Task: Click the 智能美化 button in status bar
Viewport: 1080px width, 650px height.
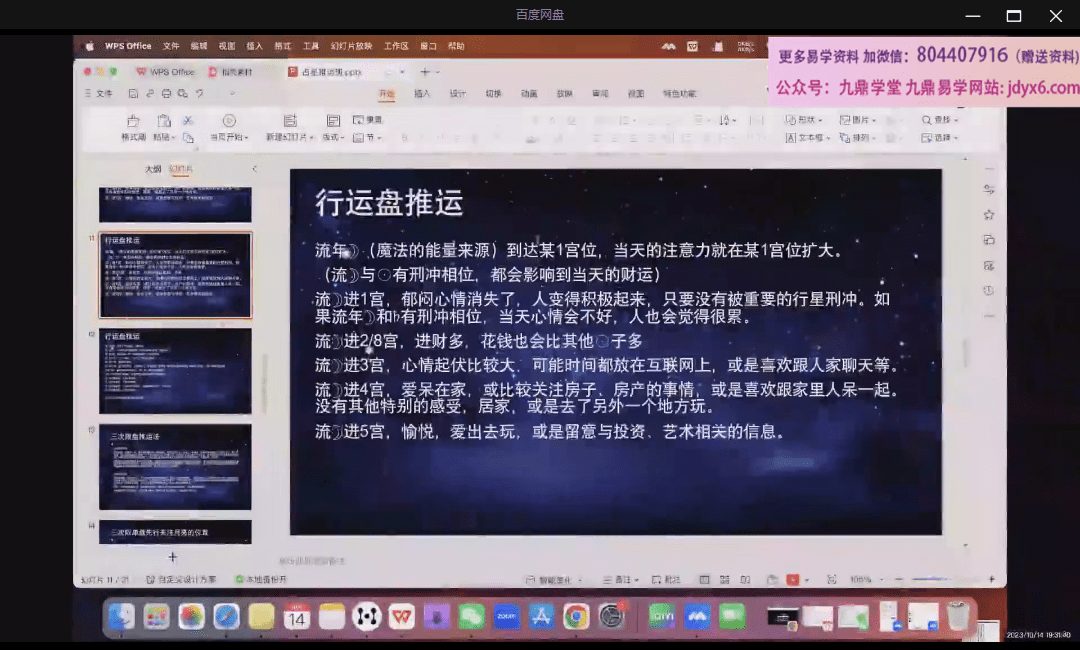Action: click(554, 579)
